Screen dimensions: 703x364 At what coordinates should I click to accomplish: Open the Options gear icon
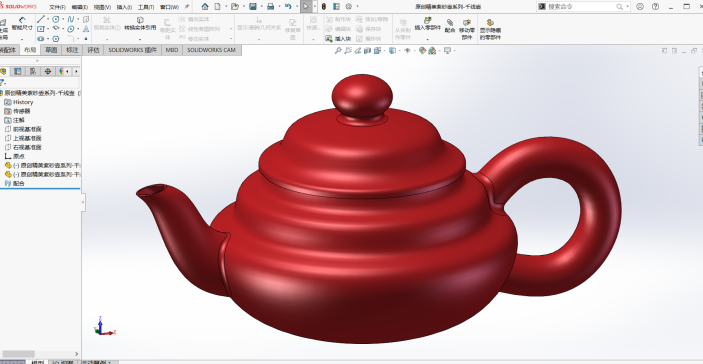[x=348, y=6]
